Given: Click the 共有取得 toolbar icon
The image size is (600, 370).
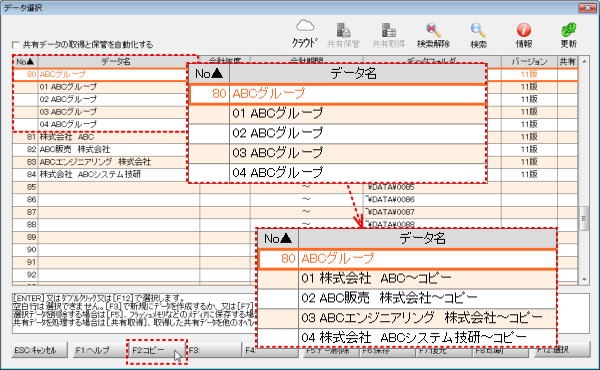Looking at the screenshot, I should 388,35.
